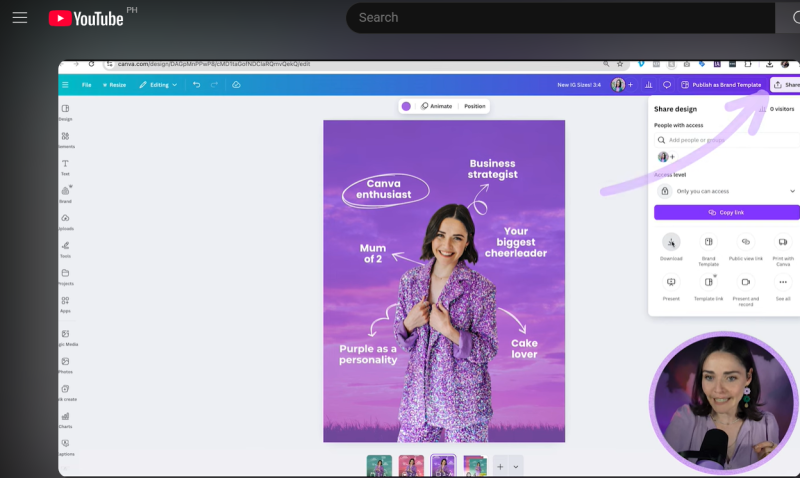Choose Print with Canva option
The width and height of the screenshot is (800, 478).
coord(783,250)
